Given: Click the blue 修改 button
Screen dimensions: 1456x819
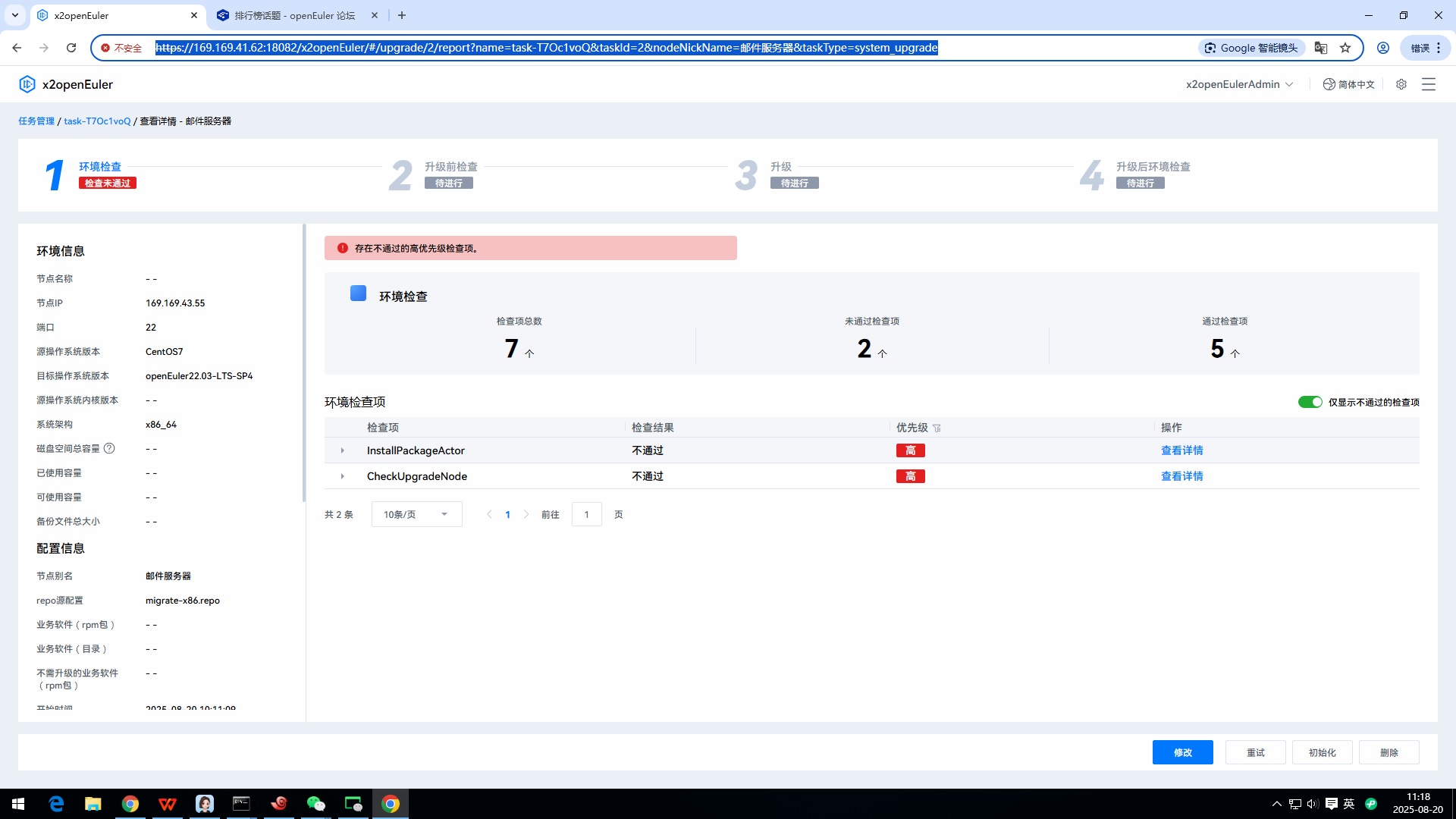Looking at the screenshot, I should click(1182, 752).
